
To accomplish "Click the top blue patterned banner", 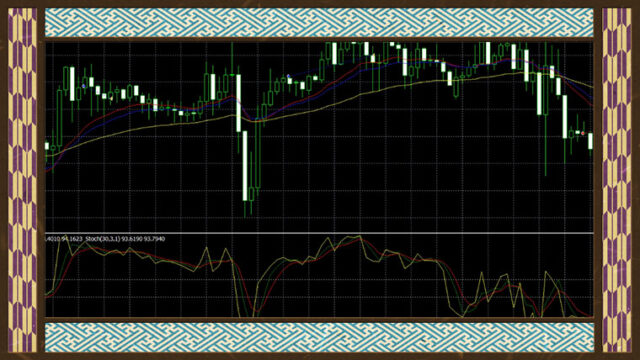I will 319,22.
